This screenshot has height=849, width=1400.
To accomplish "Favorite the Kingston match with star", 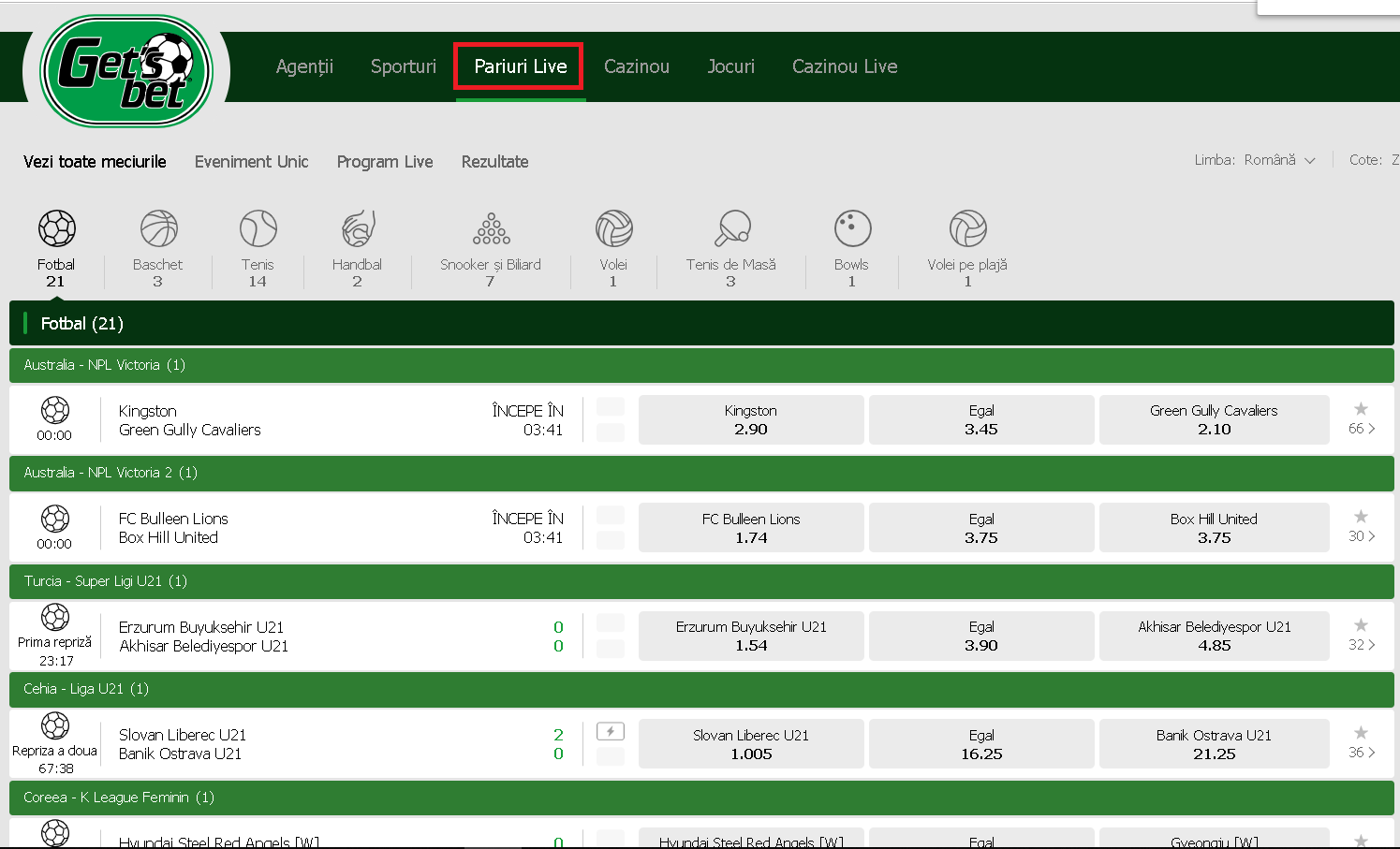I will [1361, 409].
